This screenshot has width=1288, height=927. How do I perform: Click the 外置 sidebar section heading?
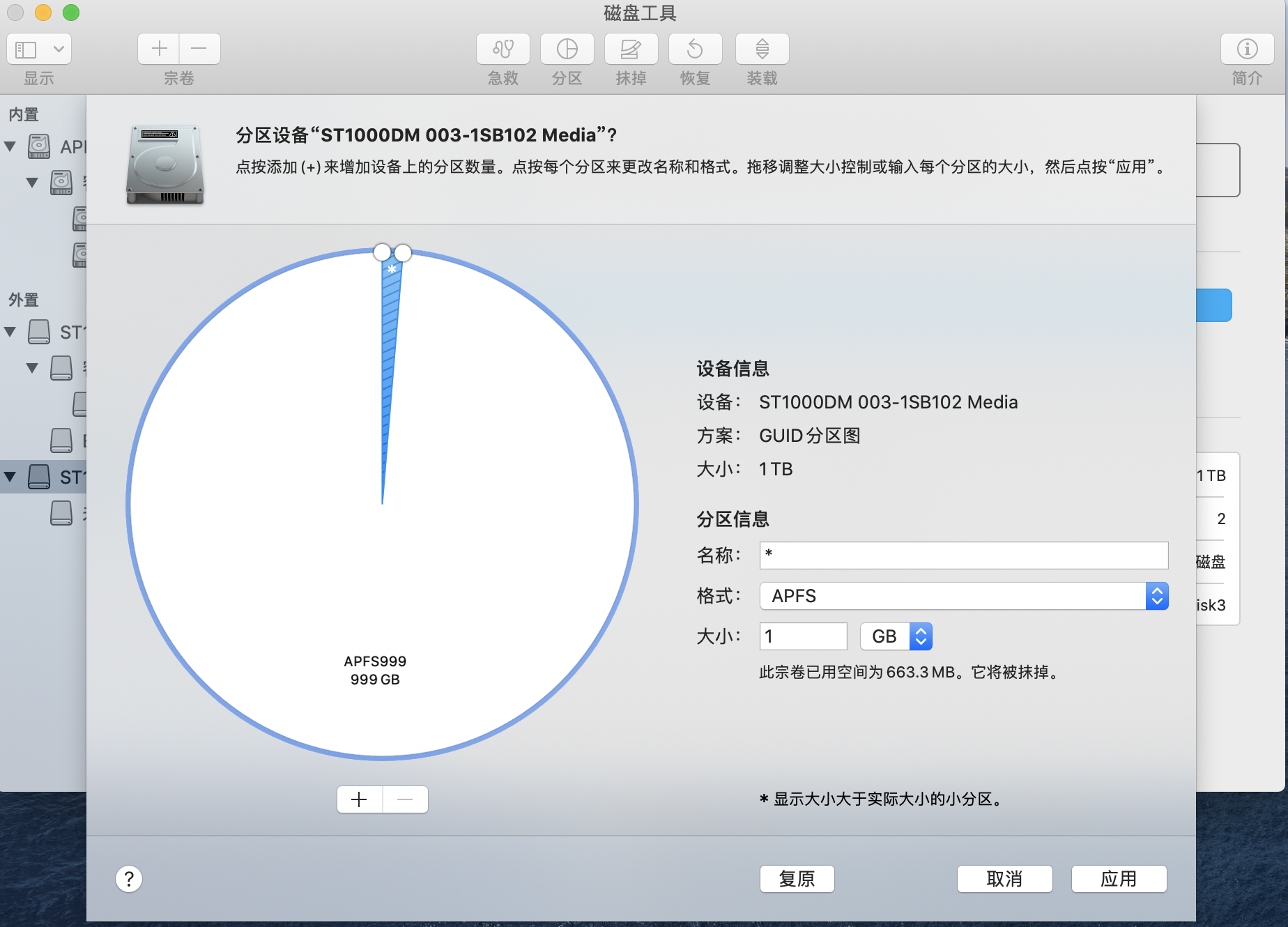[24, 300]
